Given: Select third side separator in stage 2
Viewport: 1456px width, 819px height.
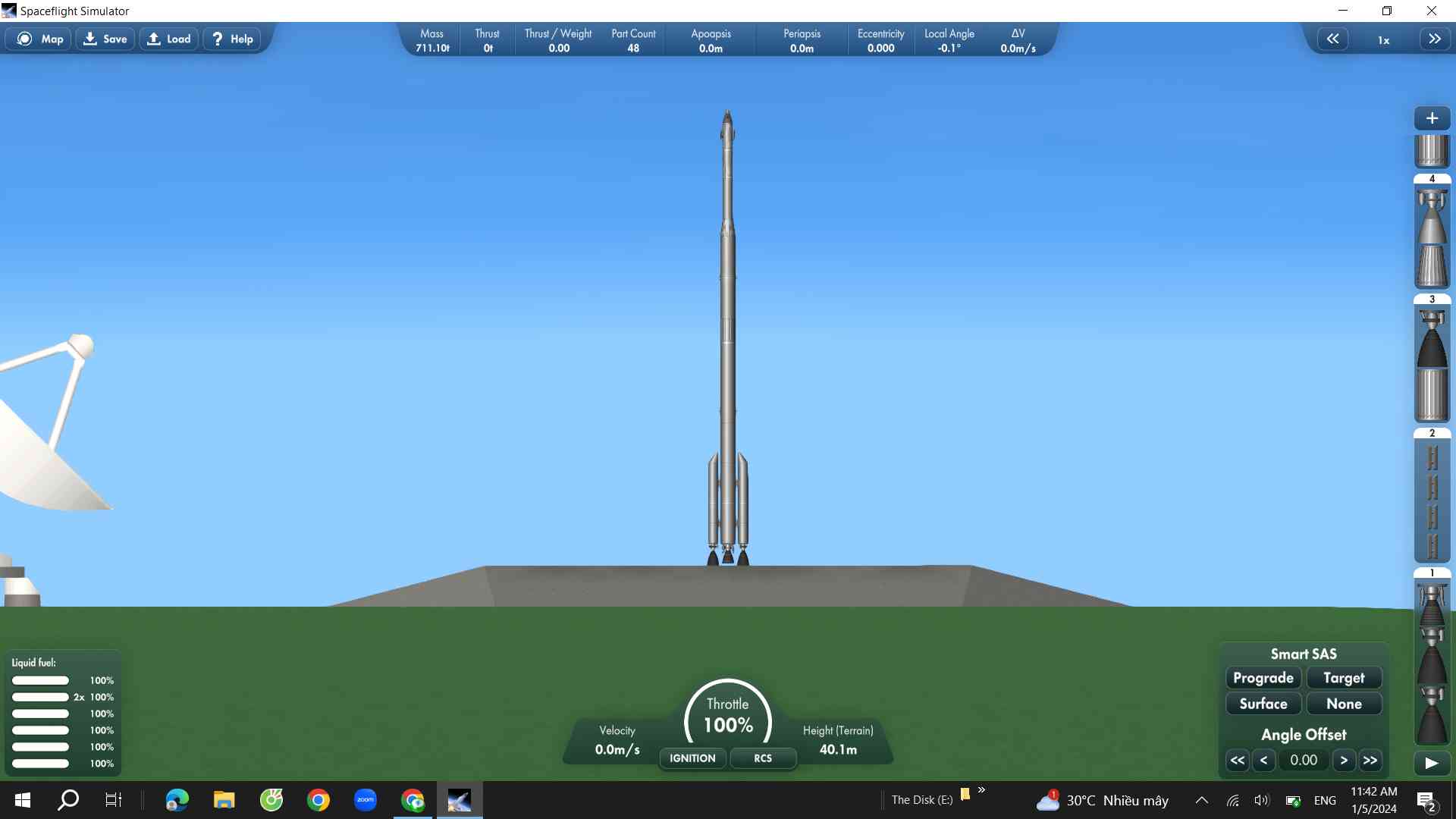Looking at the screenshot, I should [x=1432, y=517].
